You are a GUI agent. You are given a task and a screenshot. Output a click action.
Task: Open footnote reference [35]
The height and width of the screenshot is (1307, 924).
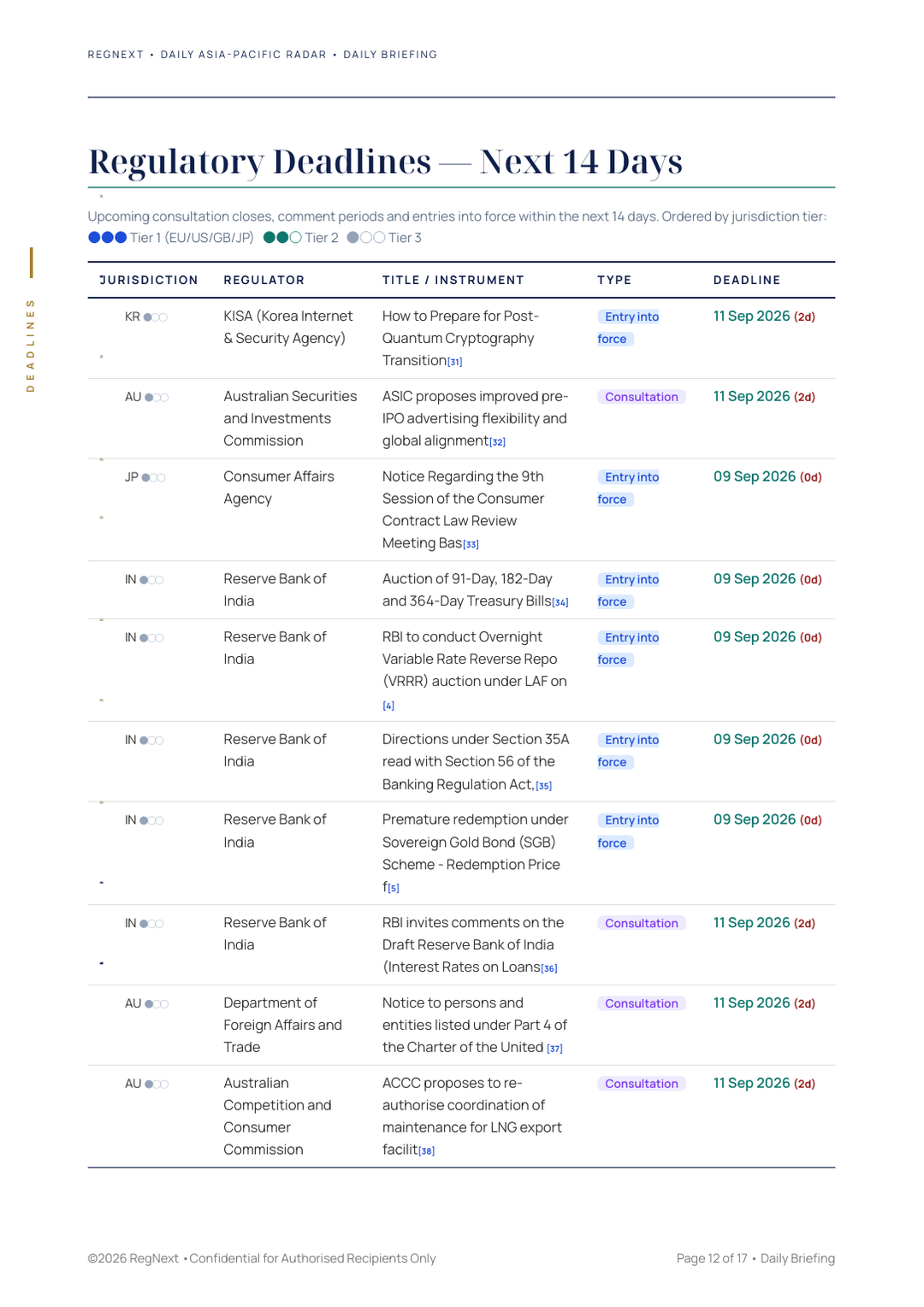[x=544, y=786]
